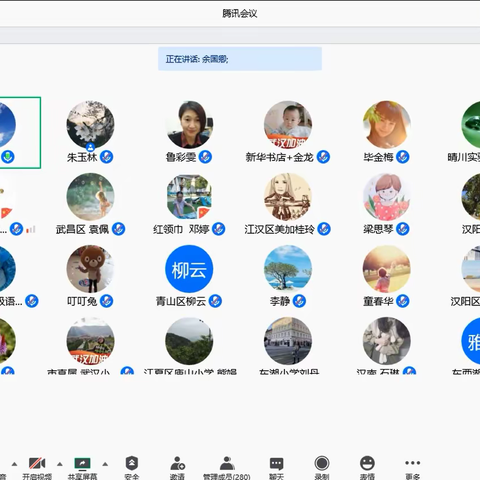Click muted mic icon next to 朱玉林
The width and height of the screenshot is (480, 480).
107,157
